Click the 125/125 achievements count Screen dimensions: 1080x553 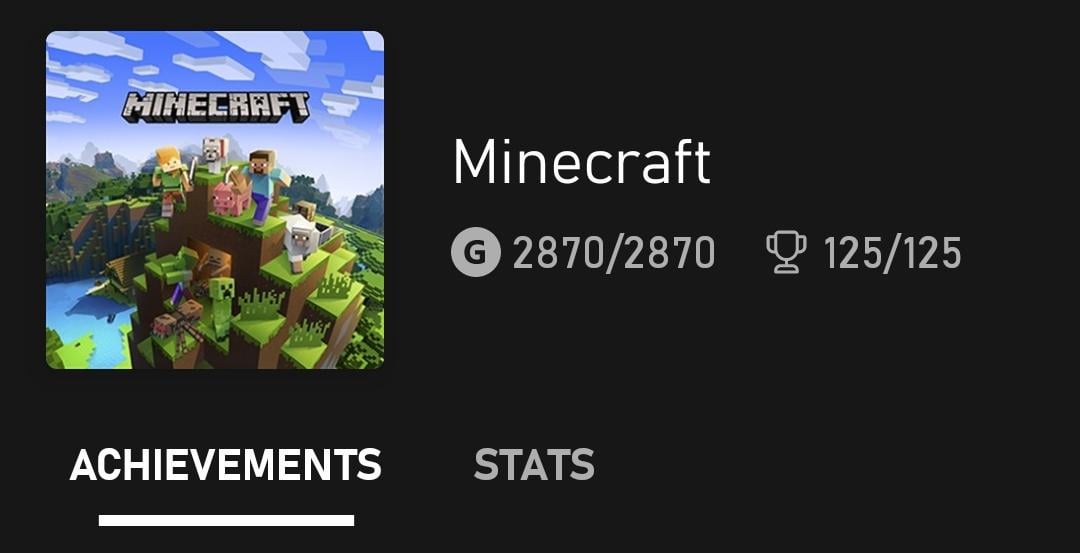tap(892, 253)
